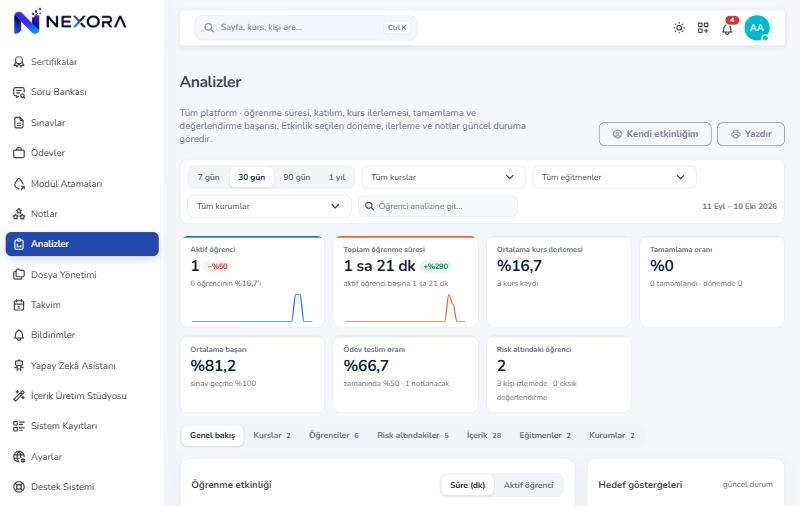Viewport: 800px width, 506px height.
Task: Click the Sistem Kayıtları icon
Action: (19, 426)
